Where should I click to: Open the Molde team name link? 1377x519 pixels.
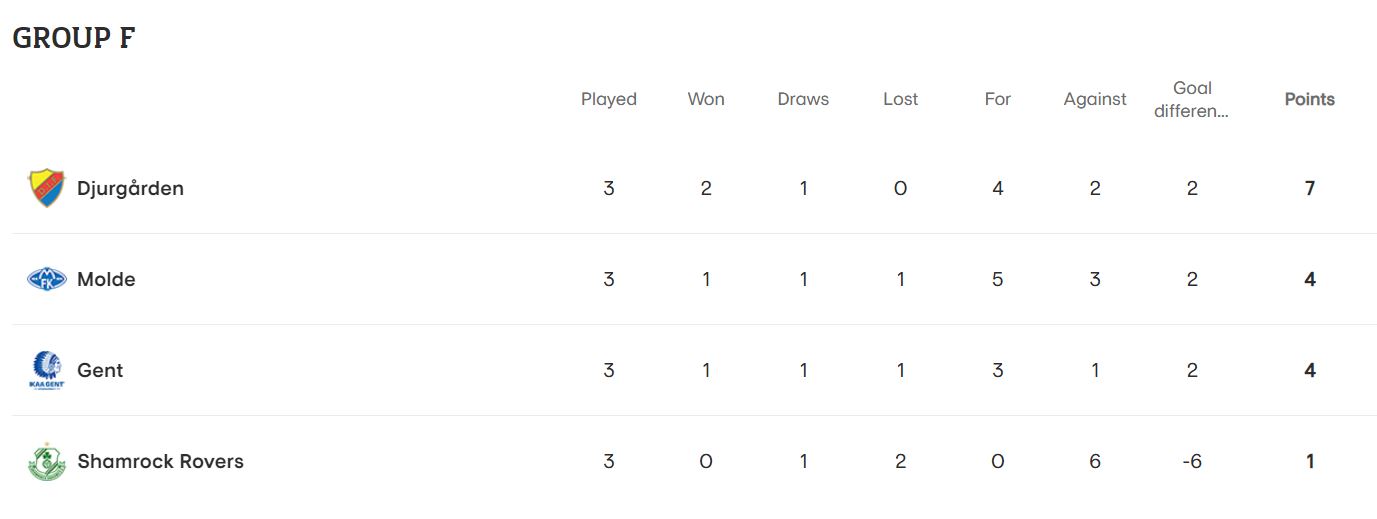106,279
